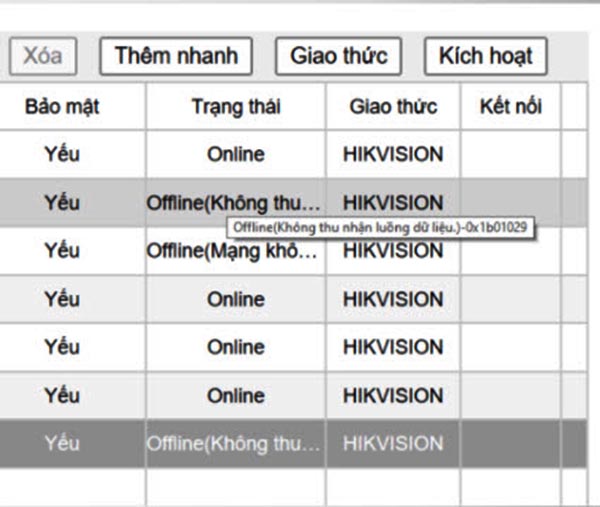The height and width of the screenshot is (507, 600).
Task: Click the Kết nối column header
Action: 510,106
